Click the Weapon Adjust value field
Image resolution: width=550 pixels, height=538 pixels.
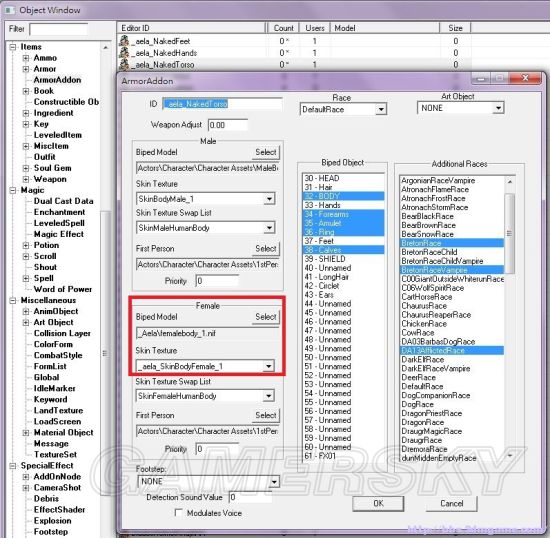coord(228,125)
